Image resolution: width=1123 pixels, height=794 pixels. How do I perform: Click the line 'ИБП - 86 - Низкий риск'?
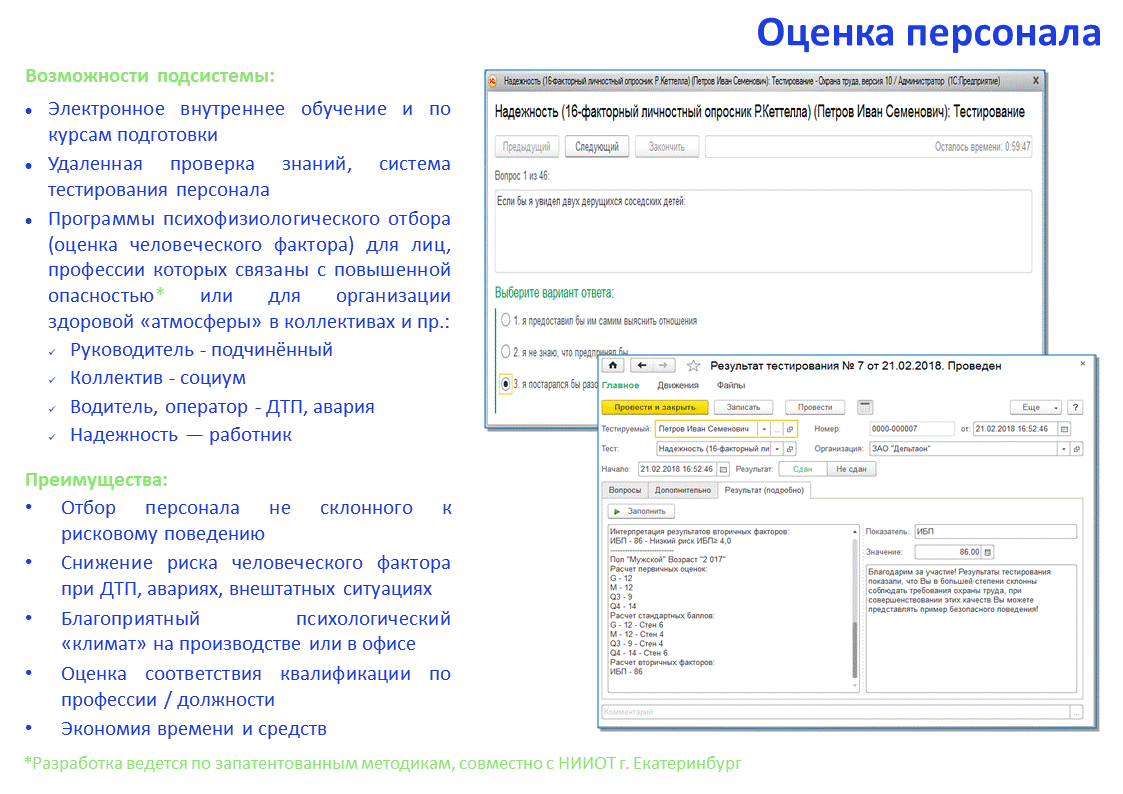(670, 541)
